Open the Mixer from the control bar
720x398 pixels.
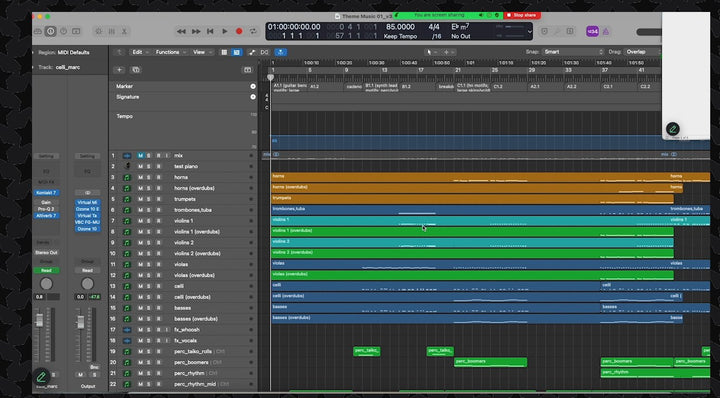point(111,31)
